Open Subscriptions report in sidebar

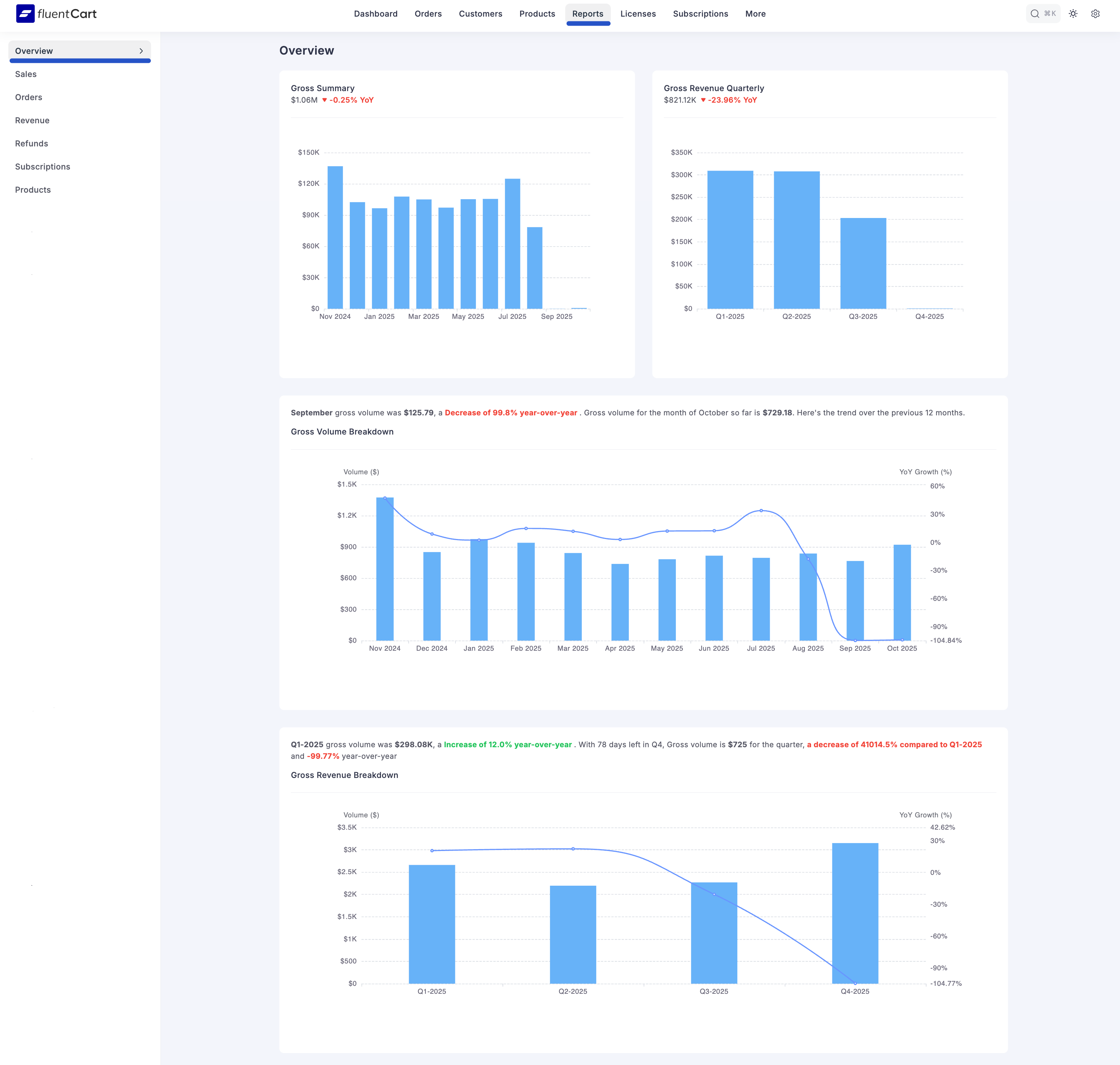tap(43, 167)
